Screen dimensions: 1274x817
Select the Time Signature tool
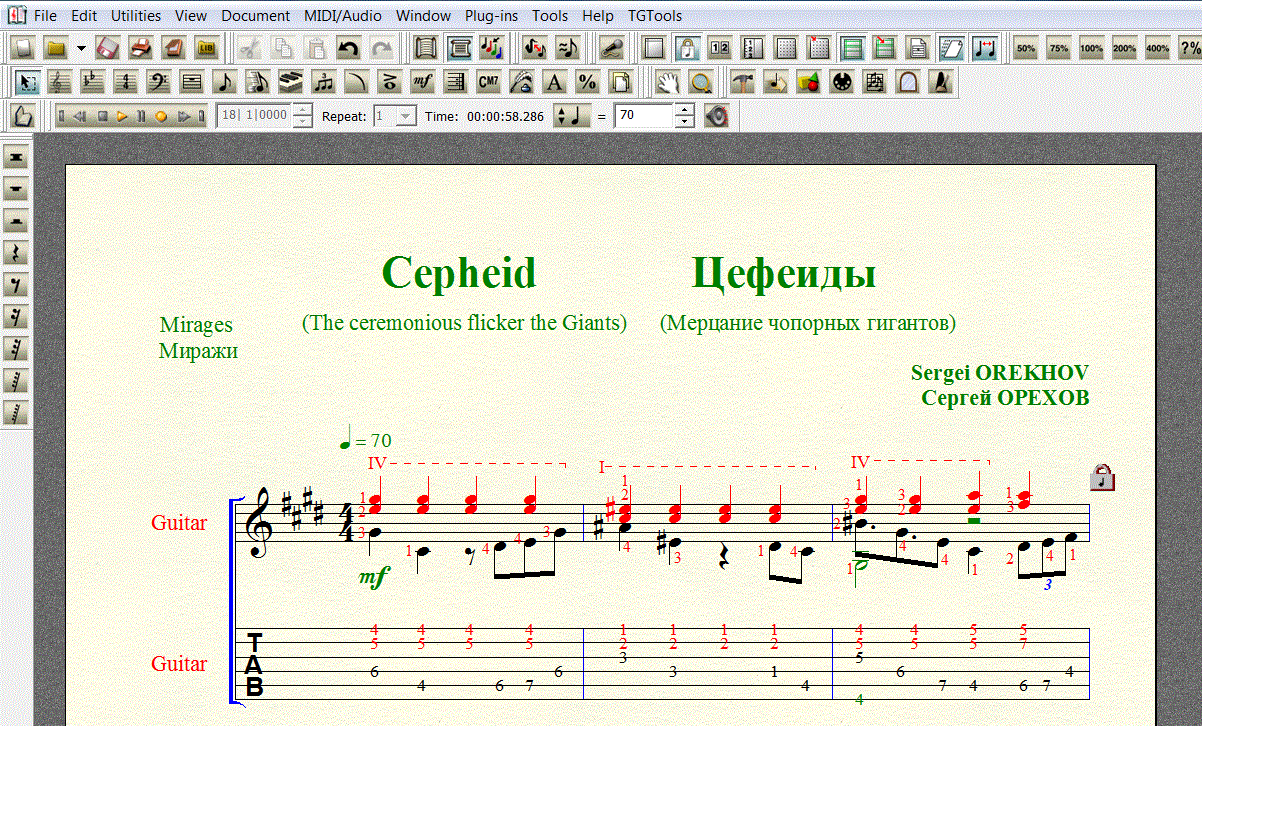point(125,82)
